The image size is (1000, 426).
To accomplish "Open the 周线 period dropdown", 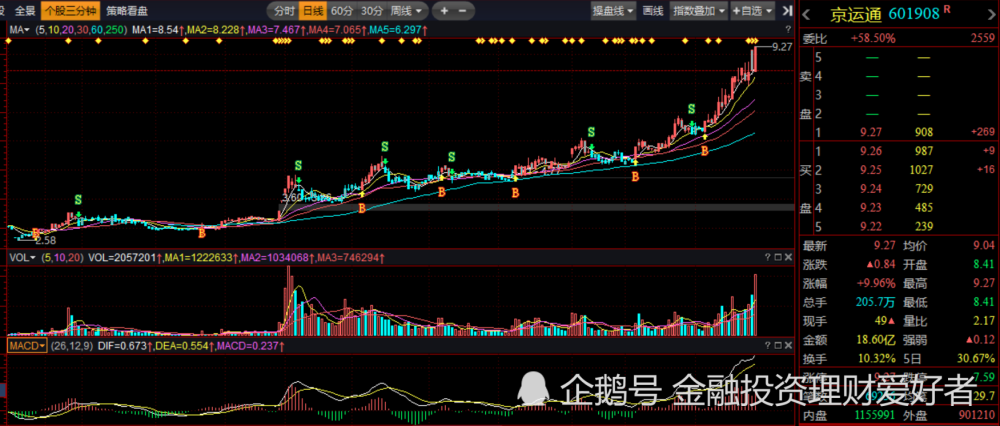I will 407,11.
